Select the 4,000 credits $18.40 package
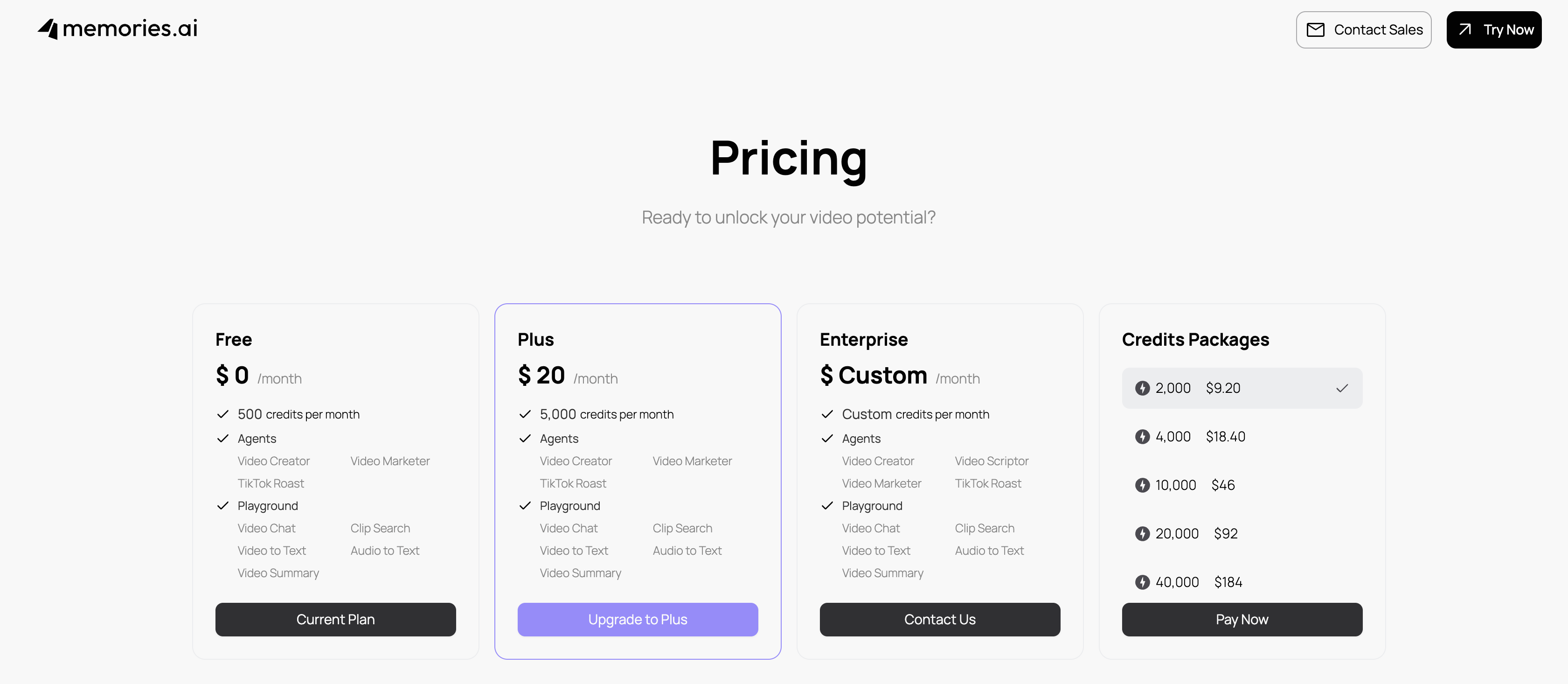This screenshot has height=684, width=1568. click(x=1242, y=437)
